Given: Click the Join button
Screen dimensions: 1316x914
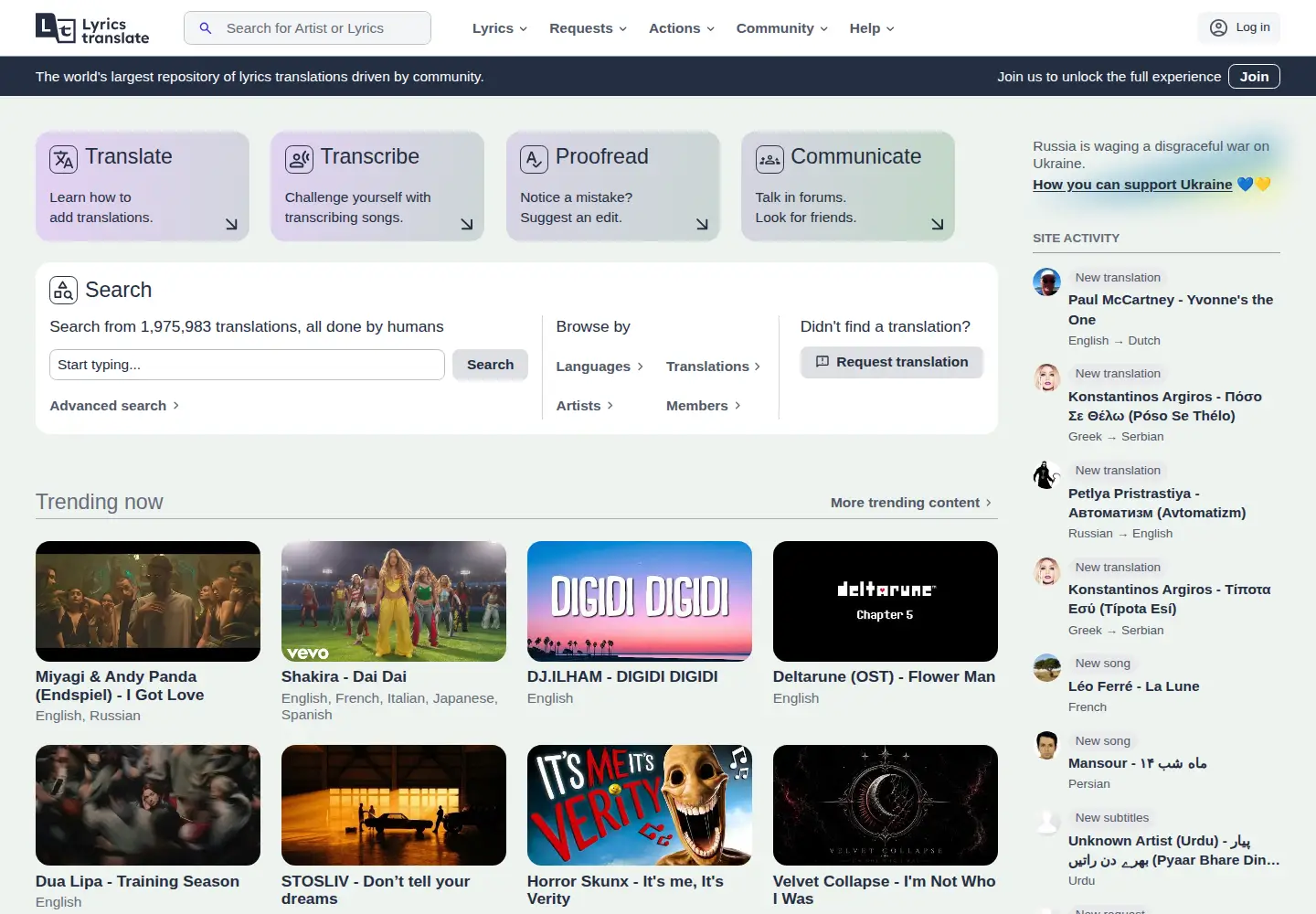Looking at the screenshot, I should pos(1254,77).
